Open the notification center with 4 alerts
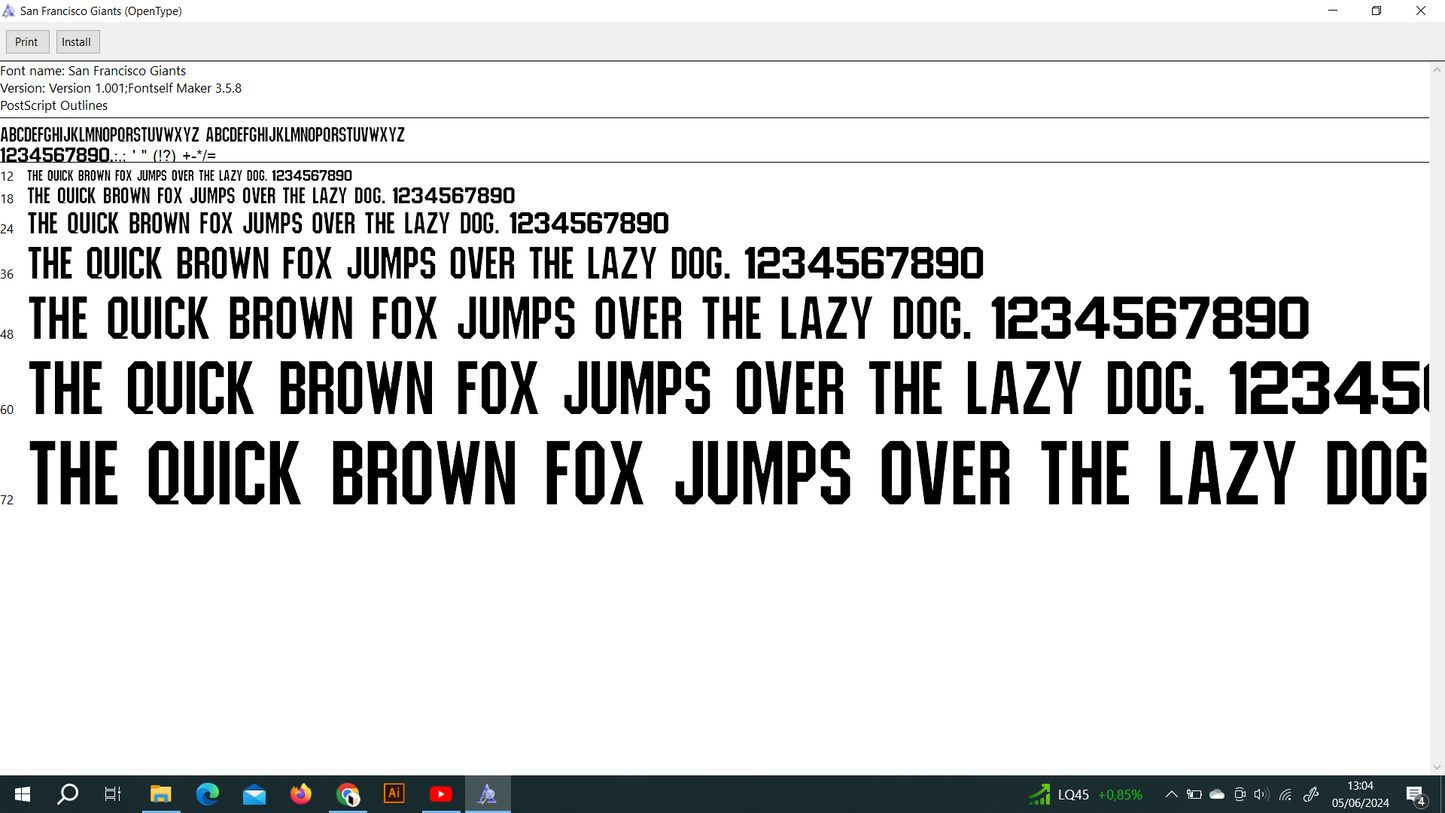 point(1416,795)
